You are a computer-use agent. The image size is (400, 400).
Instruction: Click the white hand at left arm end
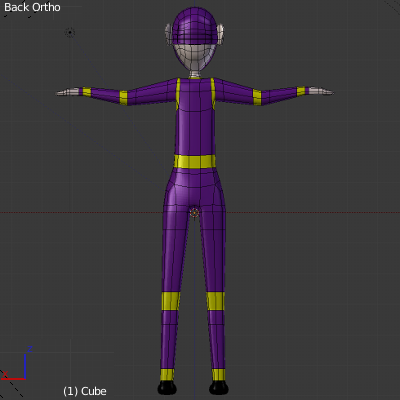68,92
